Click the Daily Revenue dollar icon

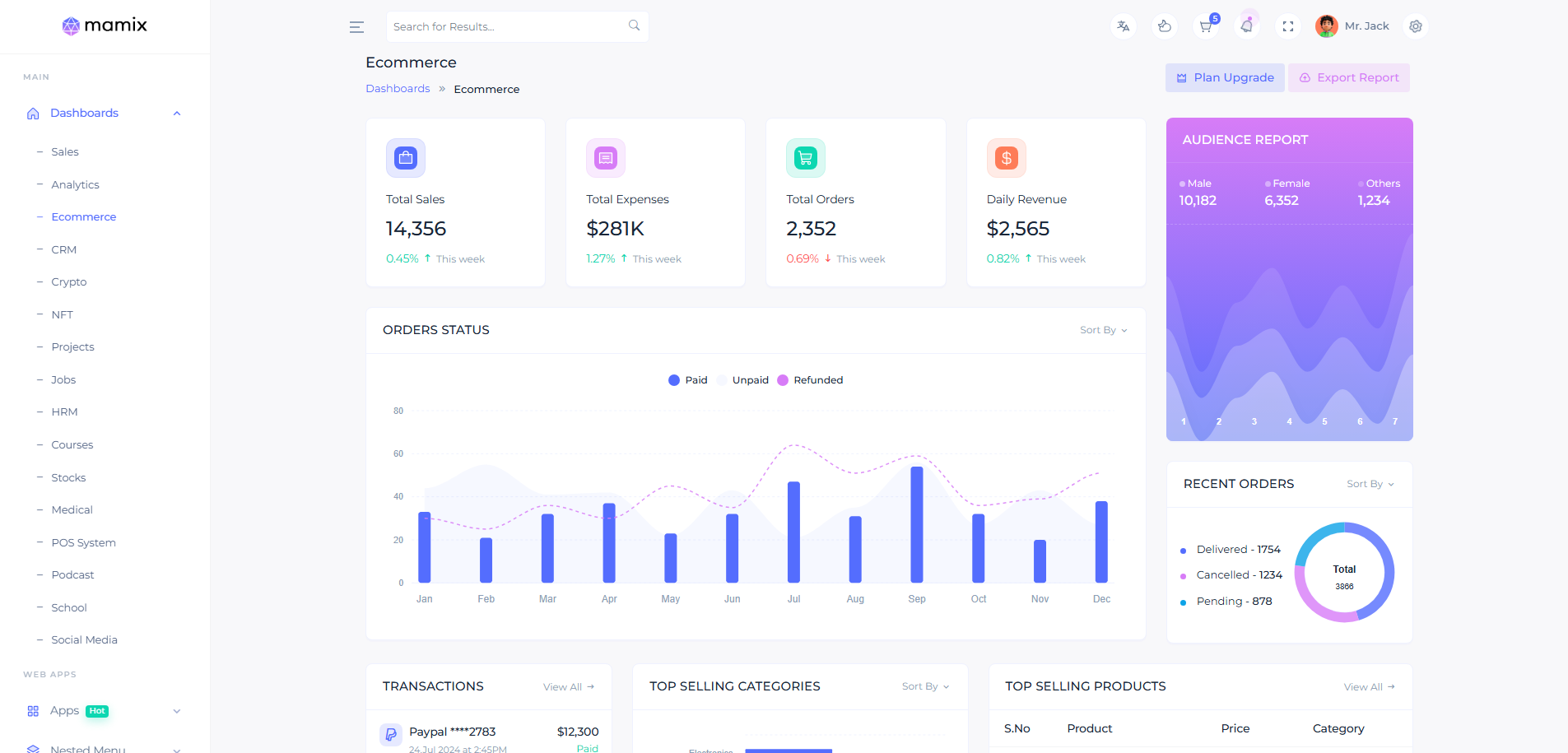1007,157
